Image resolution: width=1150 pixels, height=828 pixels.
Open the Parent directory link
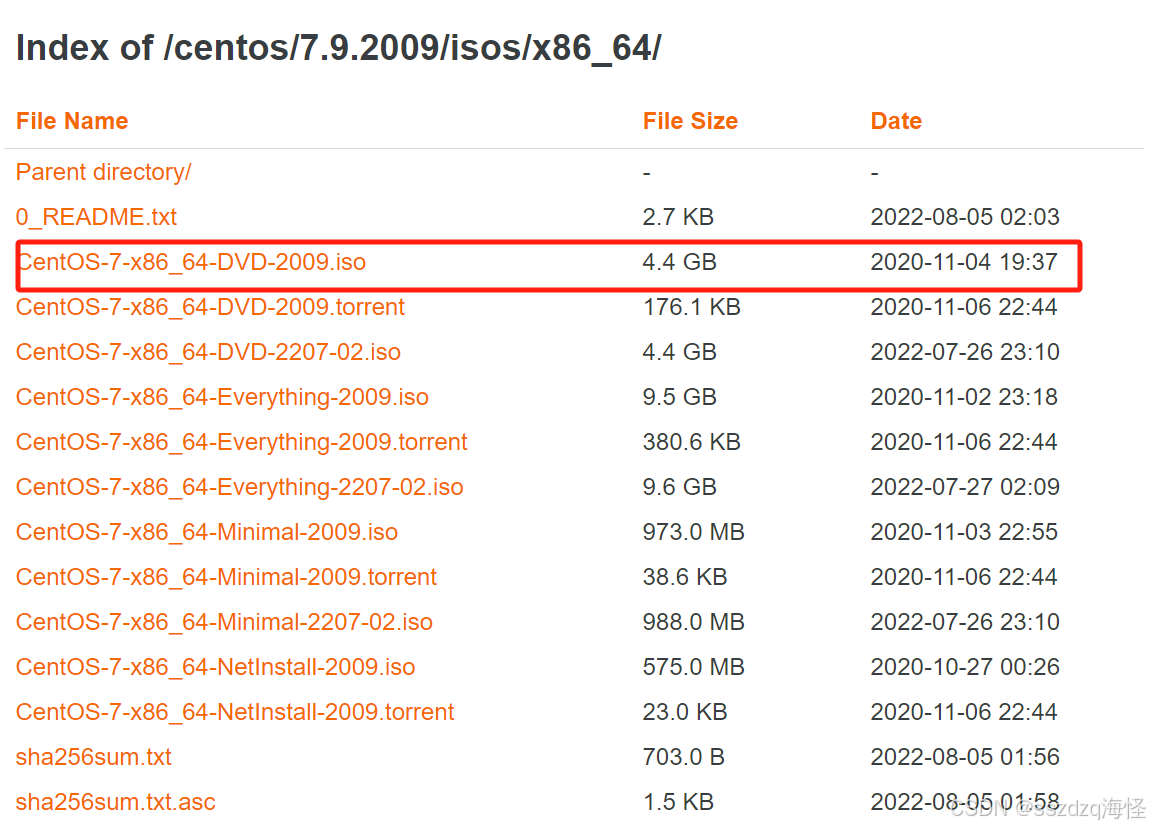[103, 172]
